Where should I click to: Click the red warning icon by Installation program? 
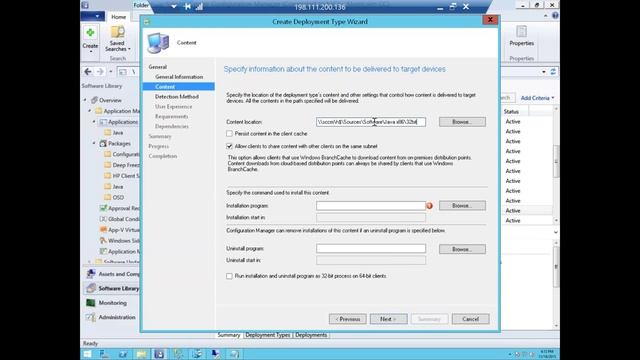429,206
